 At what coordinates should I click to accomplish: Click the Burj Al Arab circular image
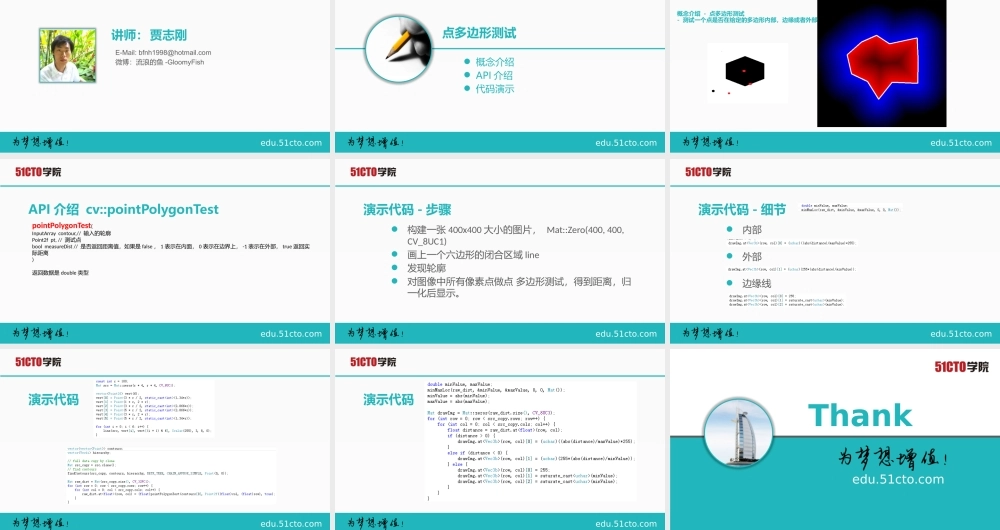click(x=739, y=432)
